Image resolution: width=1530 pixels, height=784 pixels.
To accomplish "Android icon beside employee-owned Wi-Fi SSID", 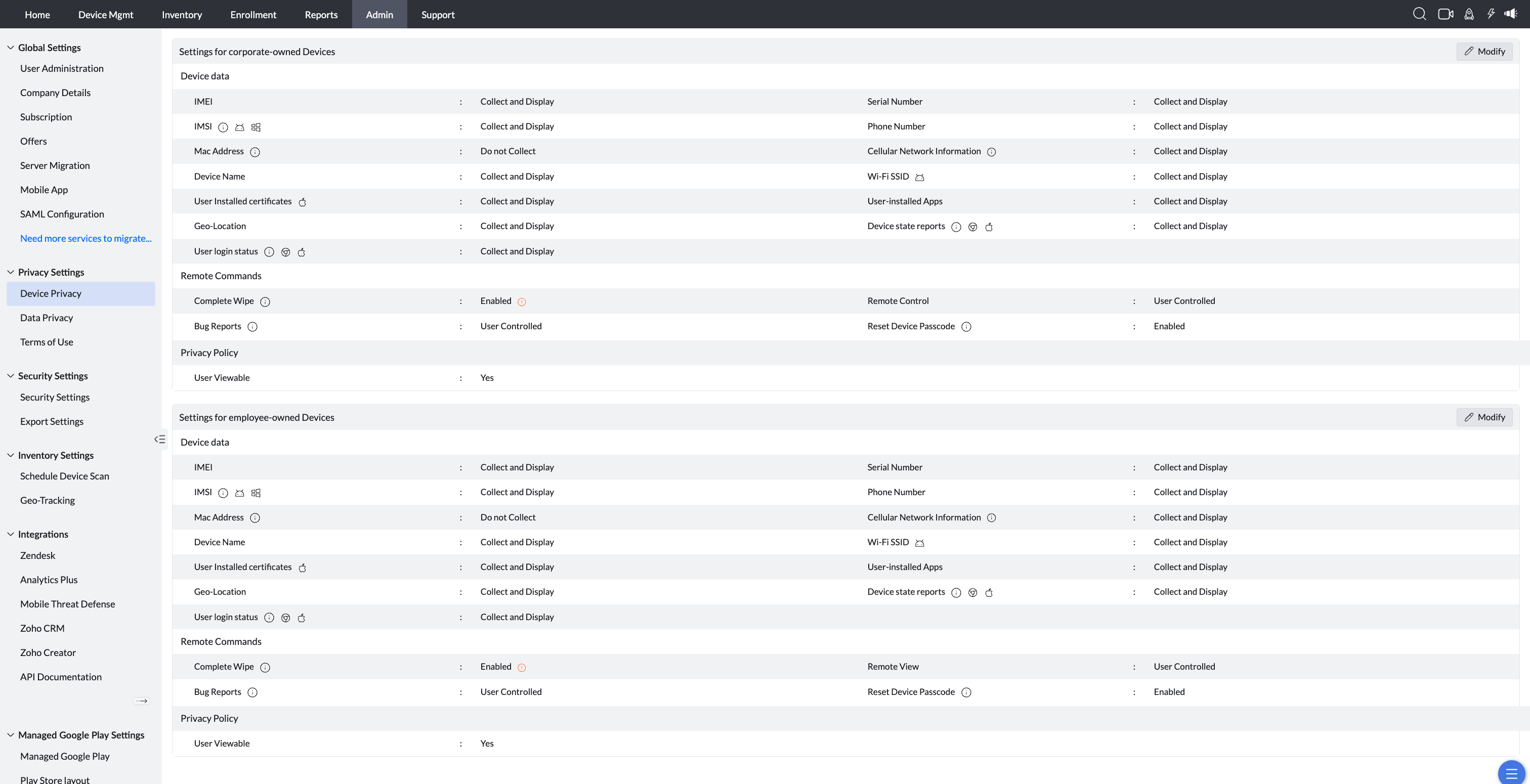I will click(919, 543).
